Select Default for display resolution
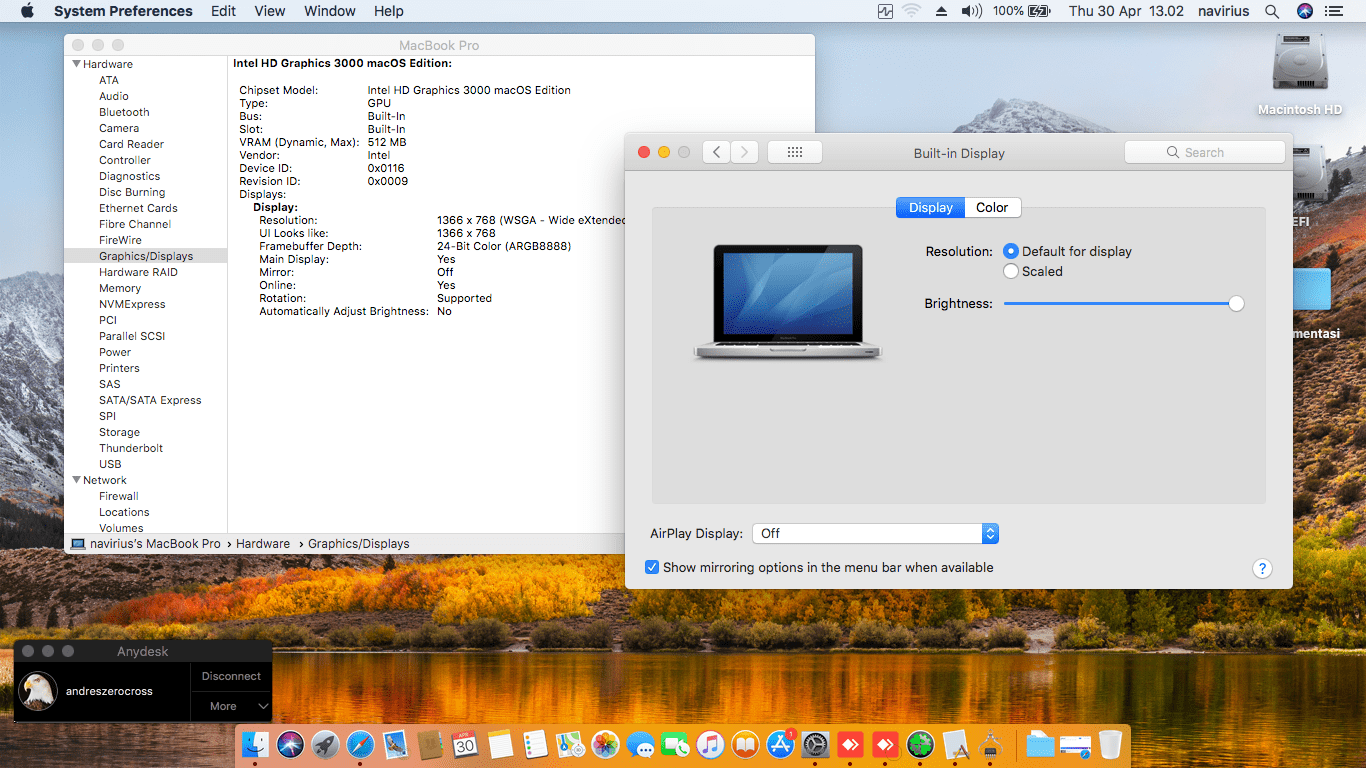This screenshot has height=768, width=1366. point(1011,251)
